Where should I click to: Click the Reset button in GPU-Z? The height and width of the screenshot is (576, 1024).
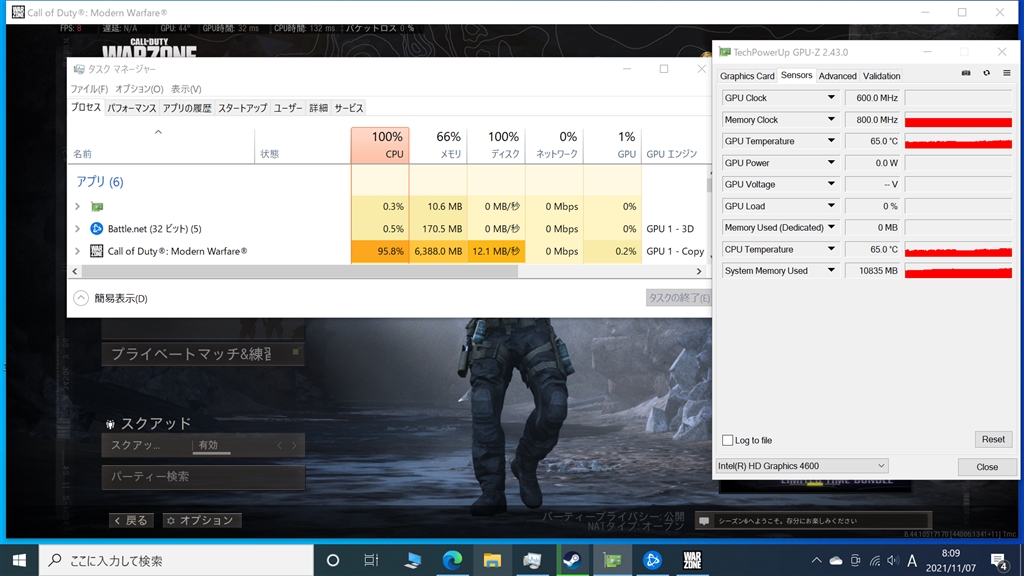[x=993, y=440]
